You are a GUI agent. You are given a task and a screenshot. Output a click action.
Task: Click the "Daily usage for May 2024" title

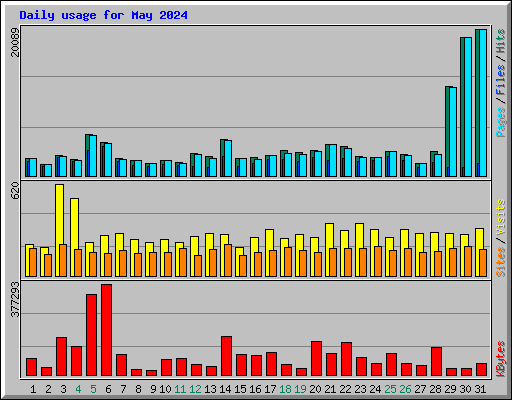point(103,15)
